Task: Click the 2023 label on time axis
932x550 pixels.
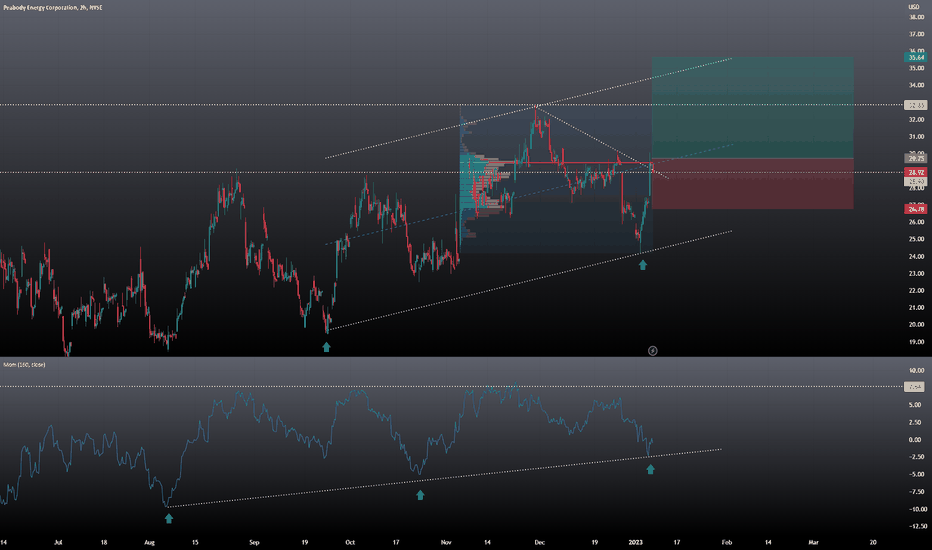Action: 635,542
